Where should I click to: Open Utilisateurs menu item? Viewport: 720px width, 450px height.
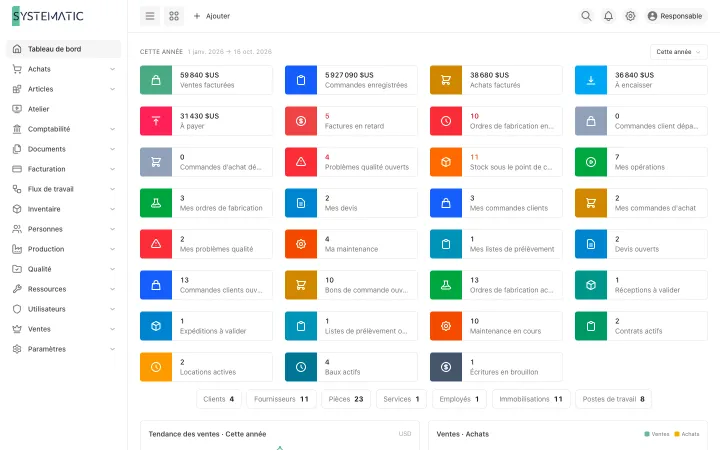click(63, 309)
